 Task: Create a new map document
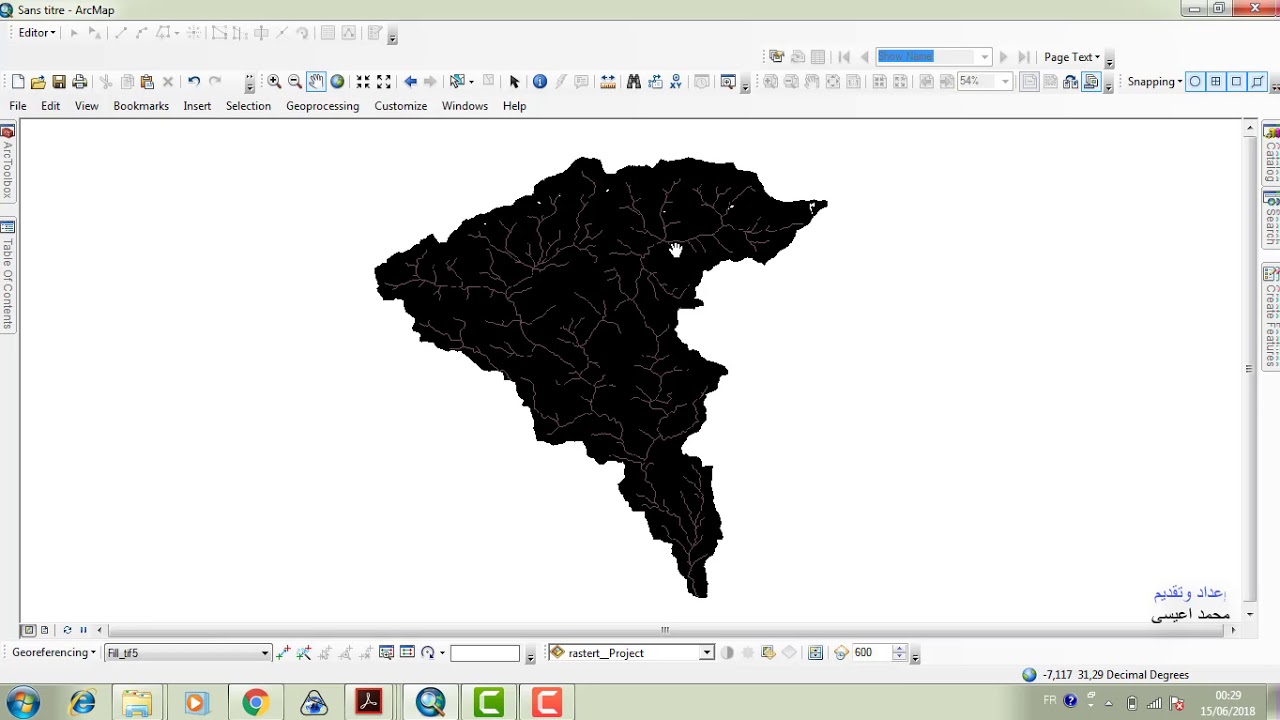(18, 82)
